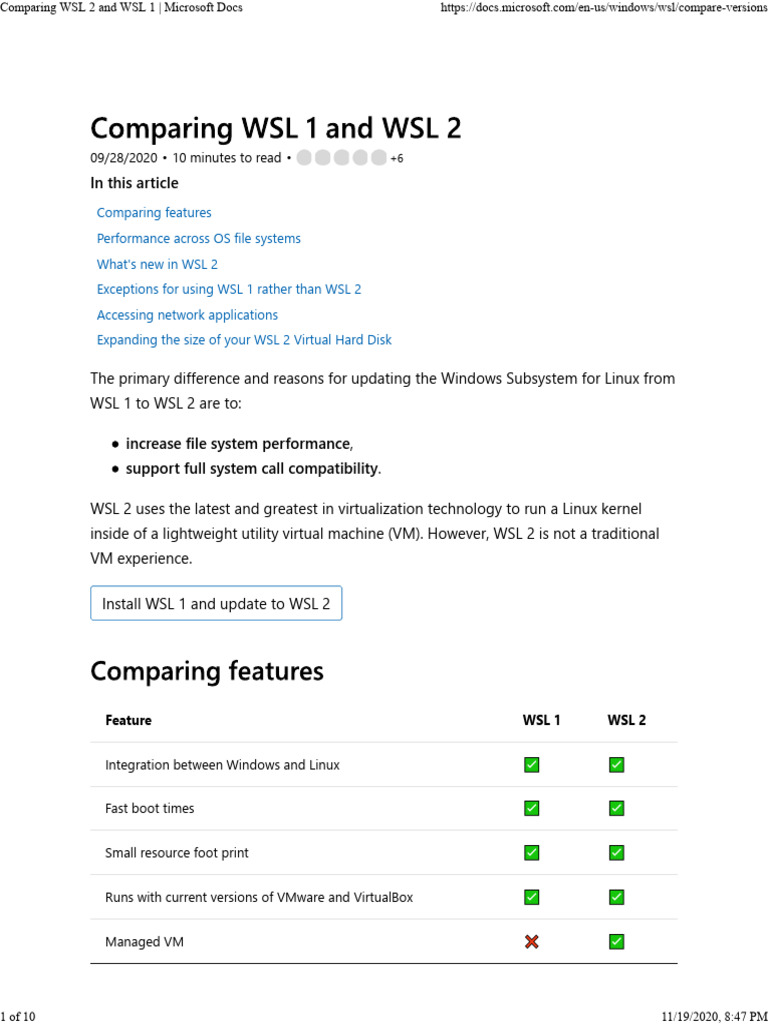Click the WSL 2 column header
The width and height of the screenshot is (768, 1024).
(x=626, y=720)
